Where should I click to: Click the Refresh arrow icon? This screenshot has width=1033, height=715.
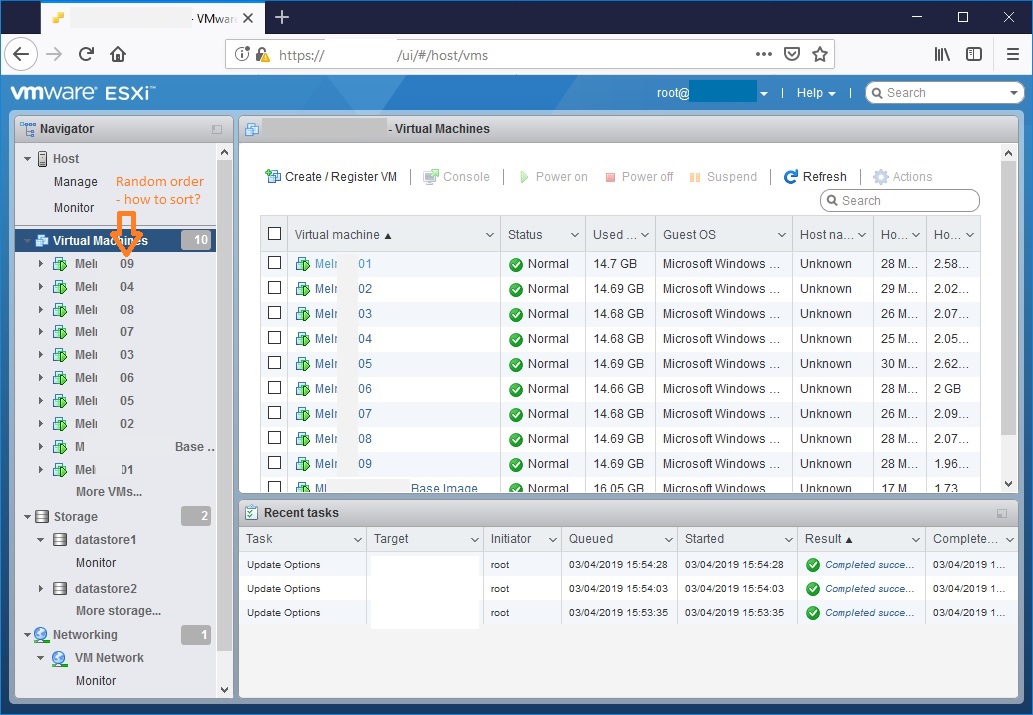(791, 177)
